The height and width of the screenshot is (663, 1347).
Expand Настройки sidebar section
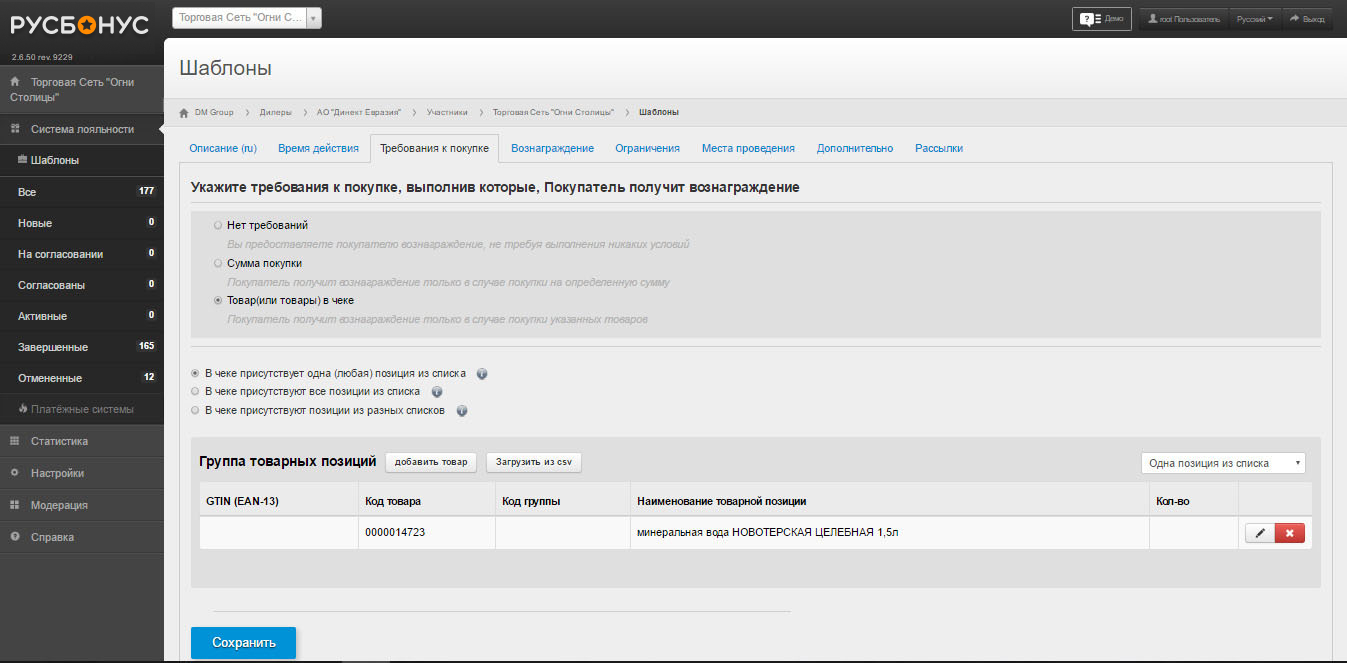(x=81, y=473)
